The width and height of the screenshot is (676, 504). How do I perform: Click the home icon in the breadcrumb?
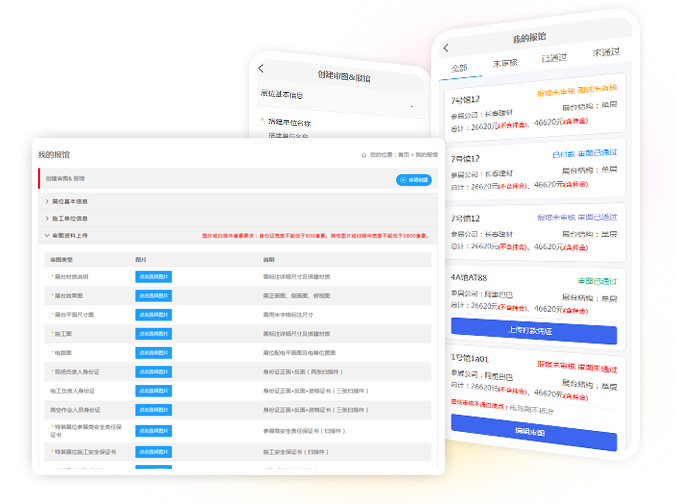click(x=364, y=155)
